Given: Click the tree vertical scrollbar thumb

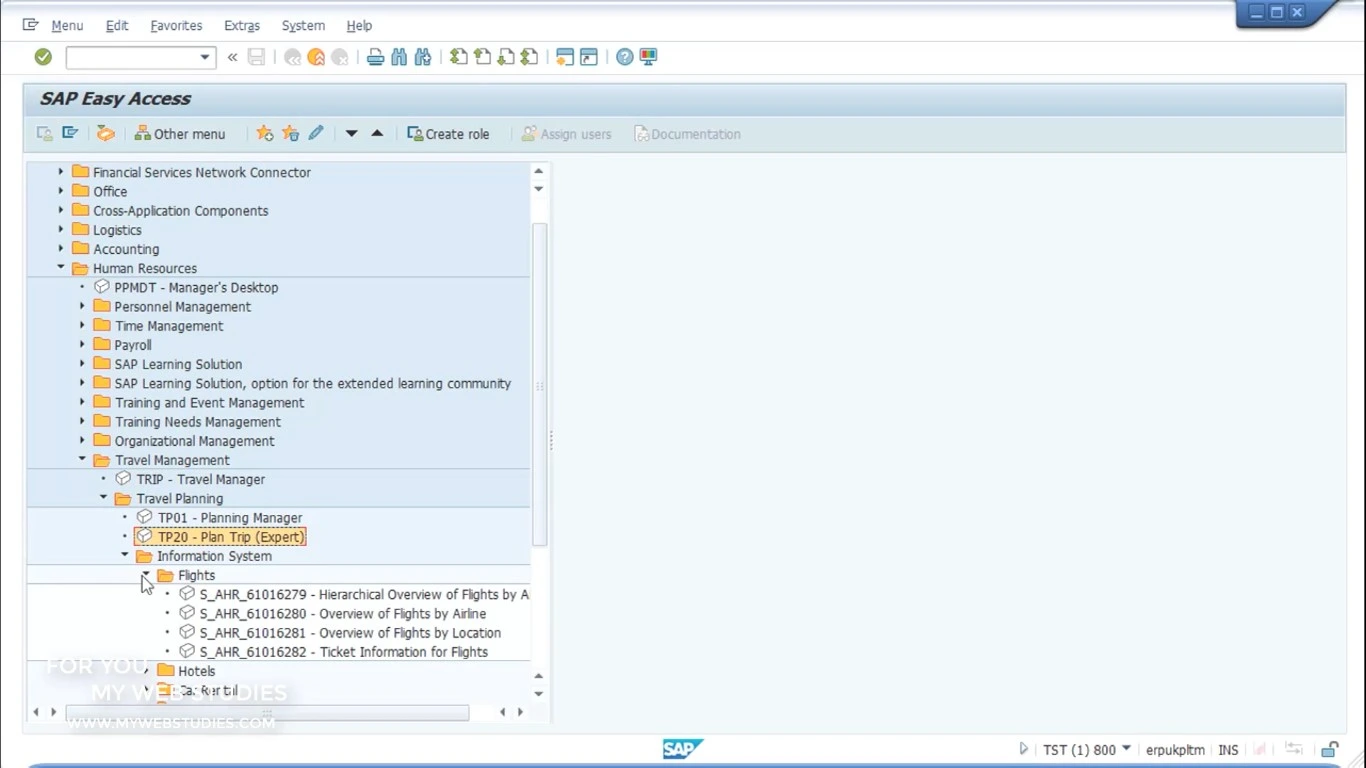Looking at the screenshot, I should click(539, 384).
